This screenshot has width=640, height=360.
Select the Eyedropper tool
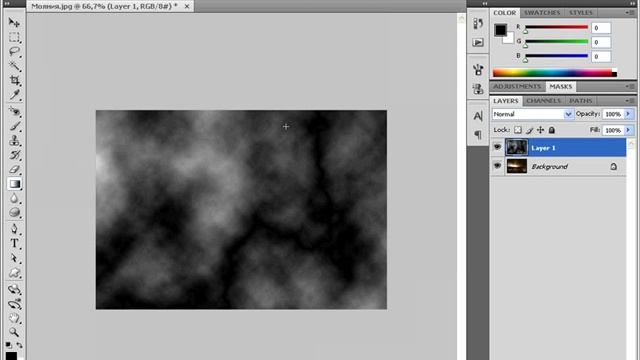[x=14, y=95]
